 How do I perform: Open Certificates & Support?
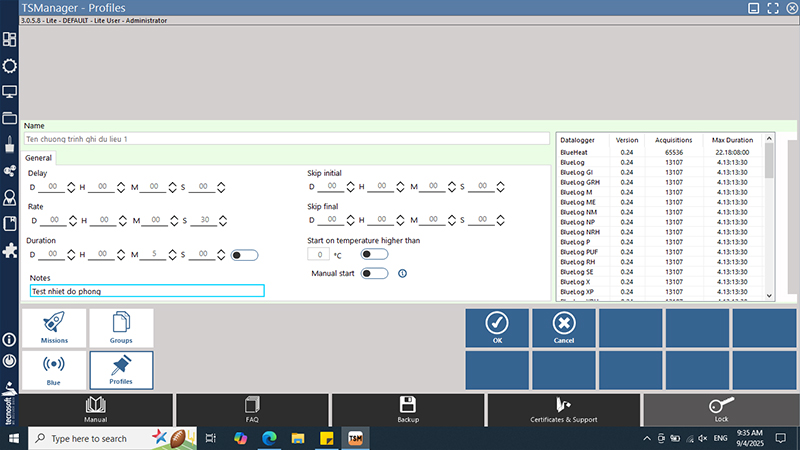tap(563, 409)
